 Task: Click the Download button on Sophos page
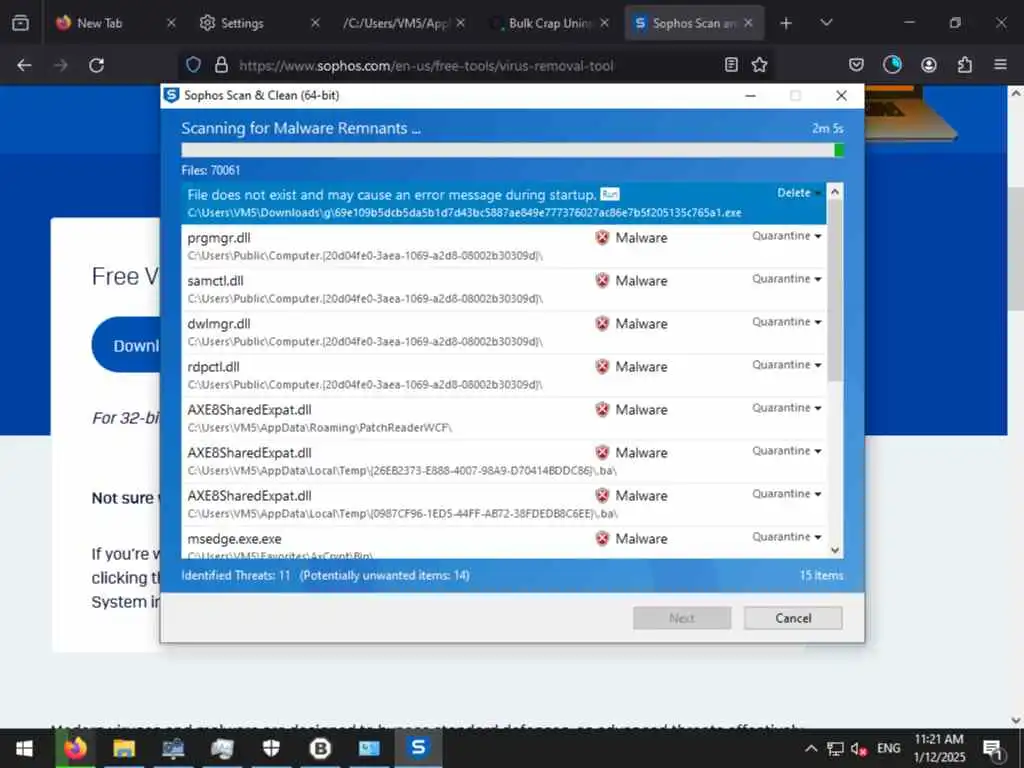[127, 345]
